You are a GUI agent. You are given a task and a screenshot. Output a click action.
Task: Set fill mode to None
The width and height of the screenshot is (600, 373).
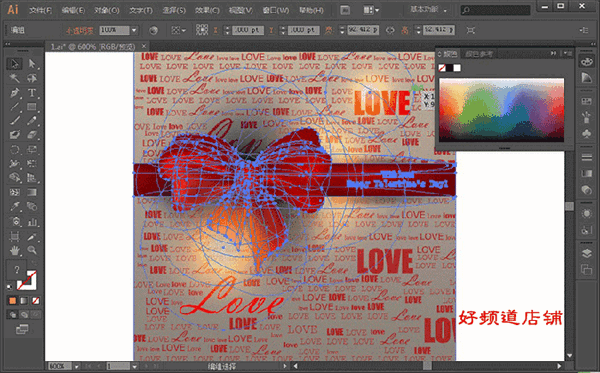coord(35,301)
